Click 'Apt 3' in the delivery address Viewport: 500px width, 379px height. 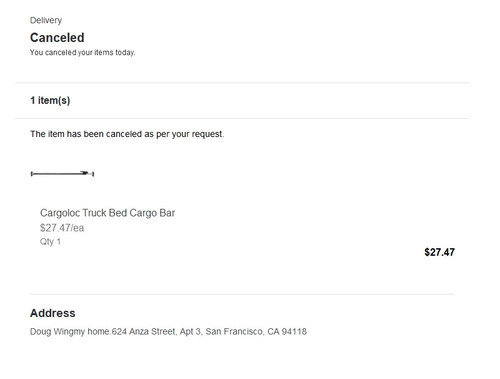191,332
